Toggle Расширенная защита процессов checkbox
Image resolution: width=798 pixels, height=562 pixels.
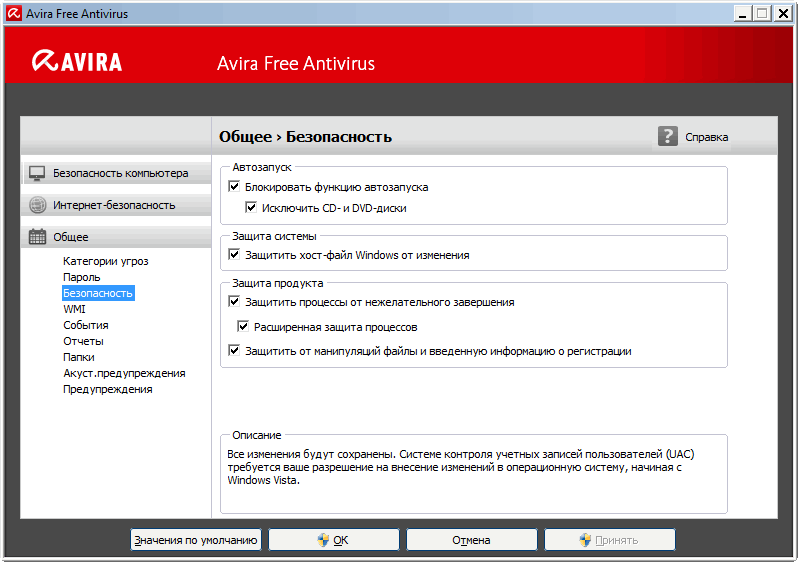tap(243, 327)
